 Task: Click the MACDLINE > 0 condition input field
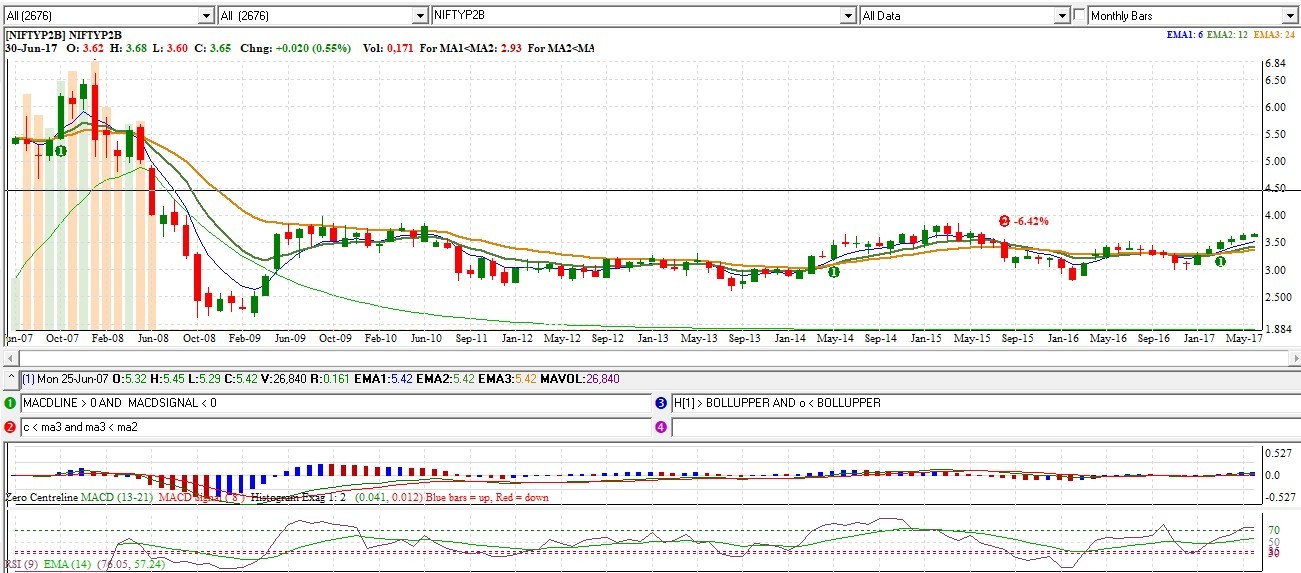coord(335,403)
